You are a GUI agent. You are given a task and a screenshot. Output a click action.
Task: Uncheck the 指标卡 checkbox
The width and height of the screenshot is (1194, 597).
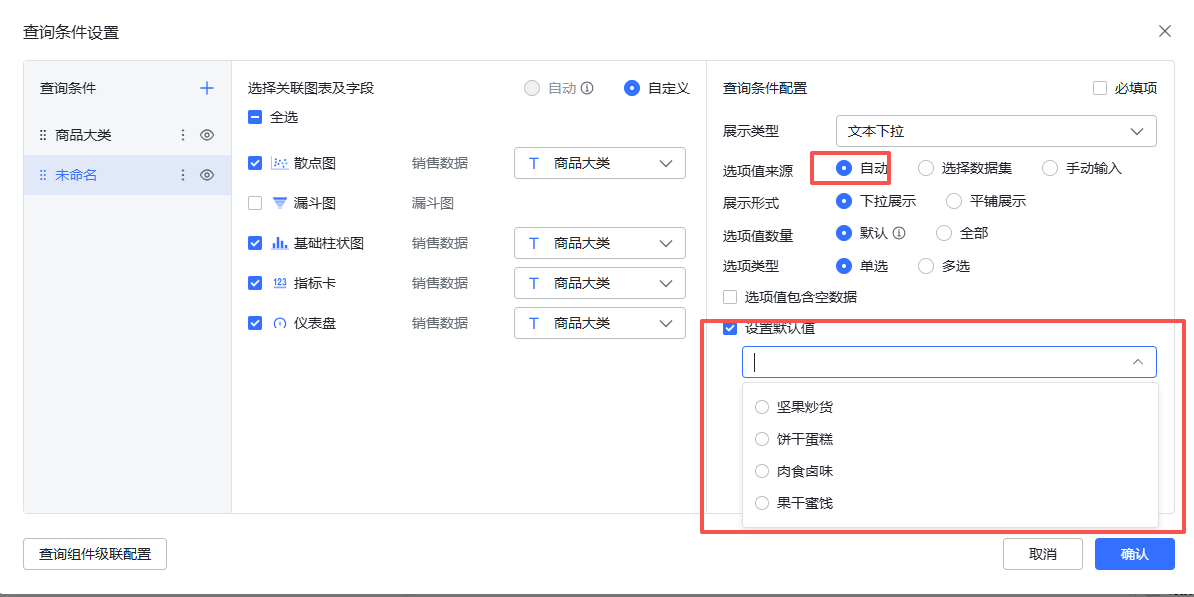coord(255,283)
